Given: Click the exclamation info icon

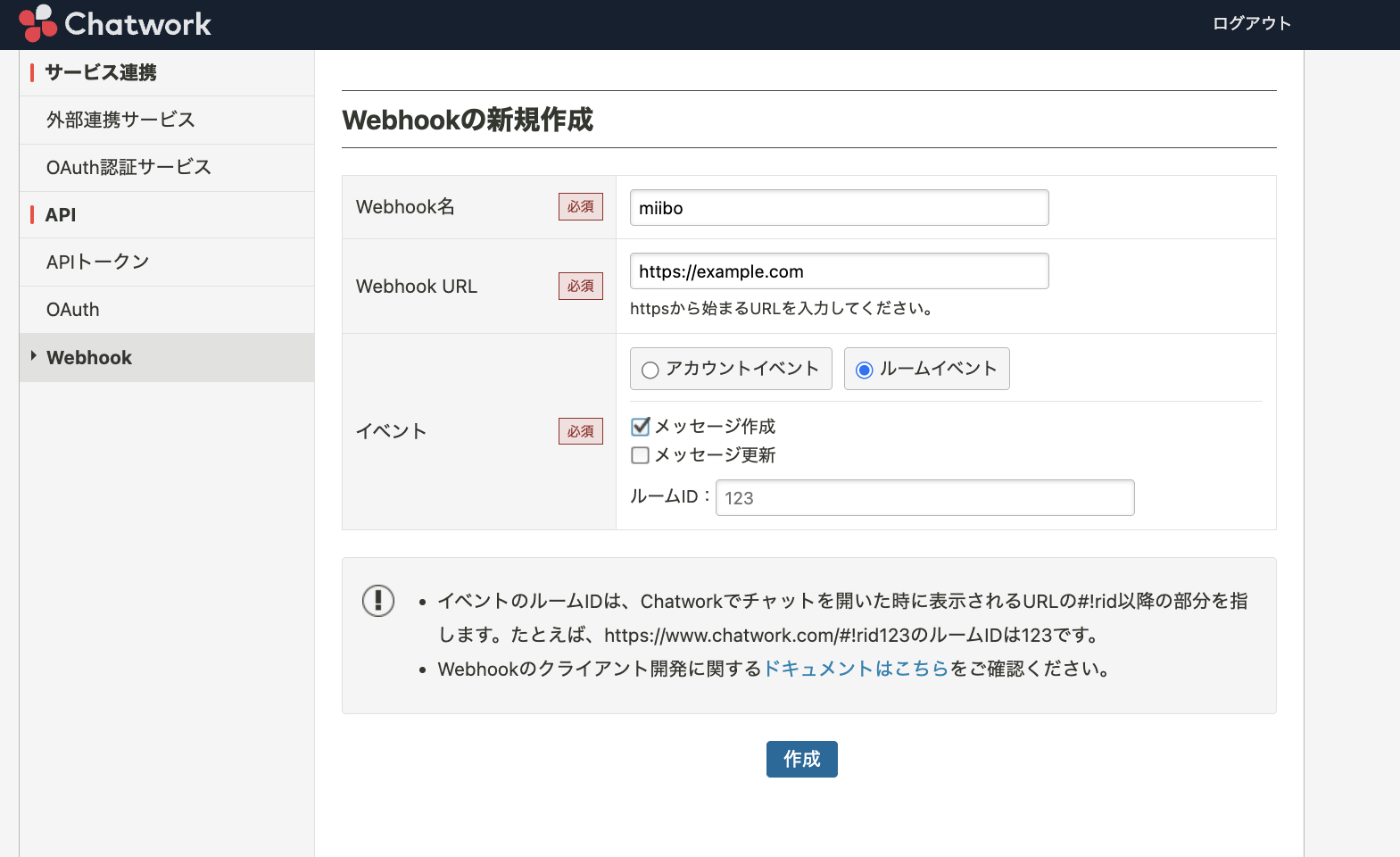Looking at the screenshot, I should 378,601.
